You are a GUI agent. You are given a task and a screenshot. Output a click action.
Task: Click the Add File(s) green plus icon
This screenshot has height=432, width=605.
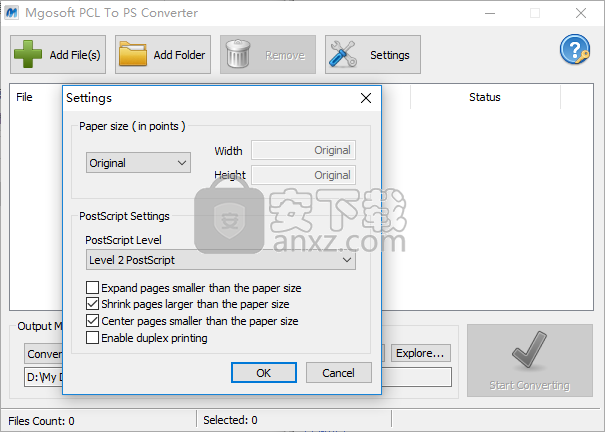(x=30, y=55)
